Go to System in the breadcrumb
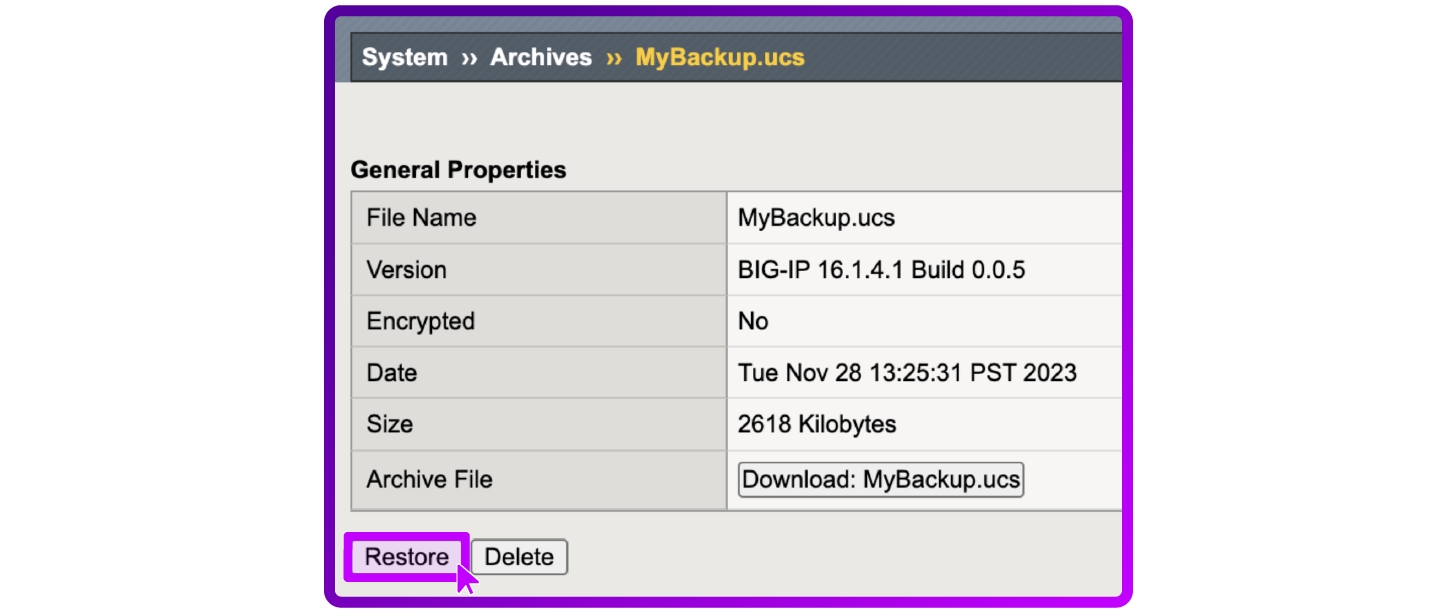Viewport: 1456px width, 615px height. [404, 57]
